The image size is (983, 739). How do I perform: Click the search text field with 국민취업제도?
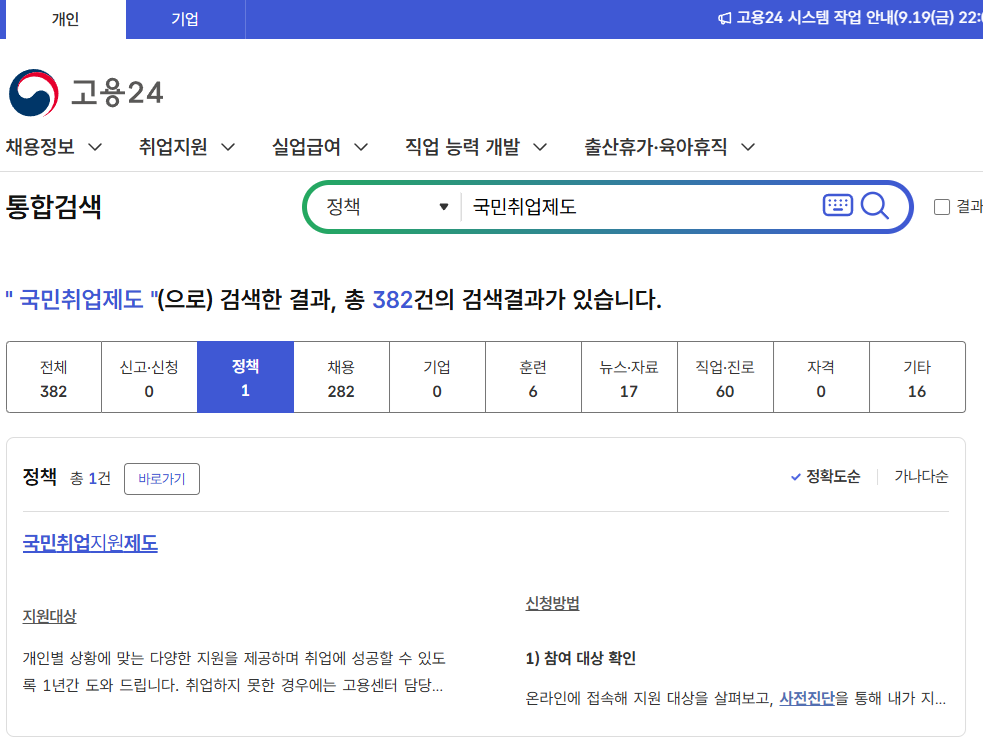[639, 207]
